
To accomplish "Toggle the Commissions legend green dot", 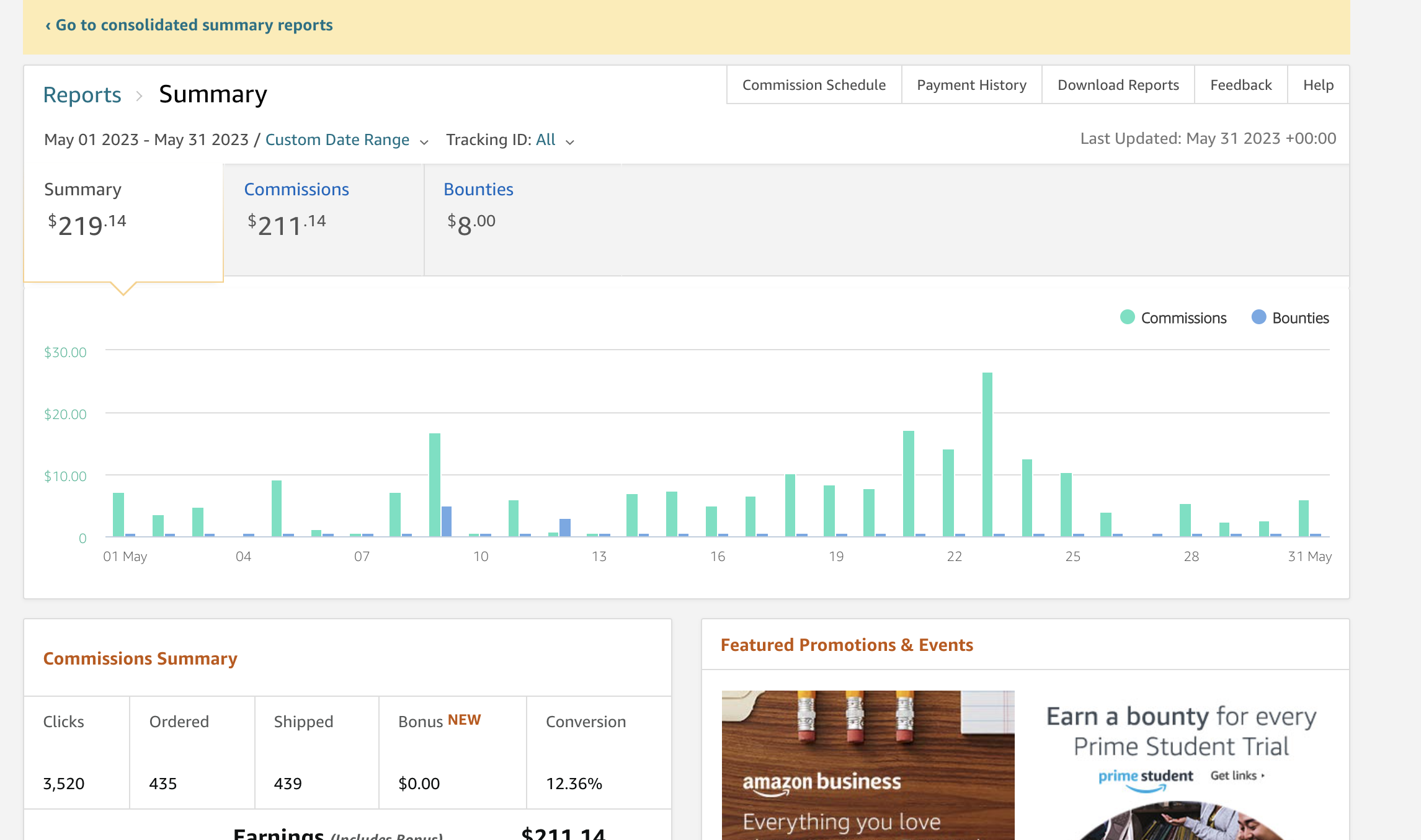I will click(x=1127, y=317).
